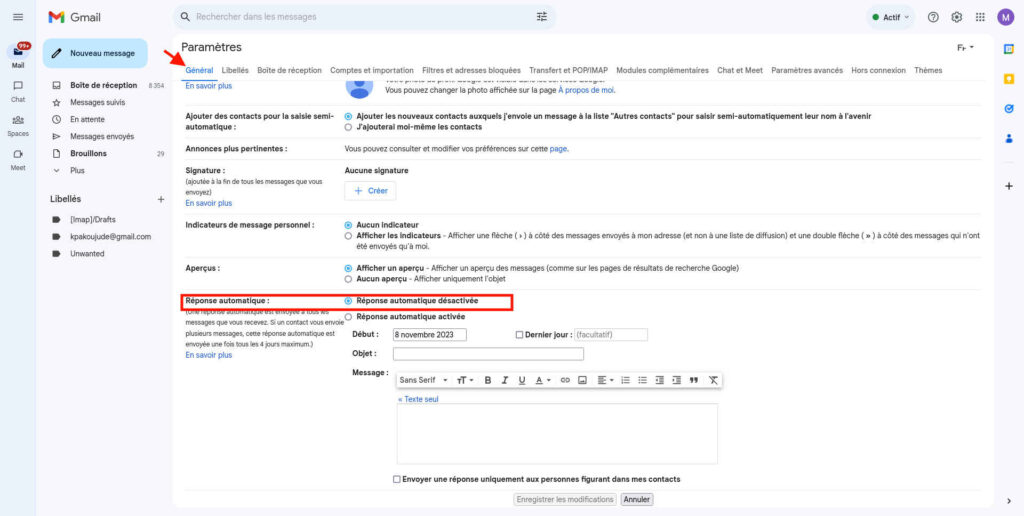Open the Help question mark icon
1024x516 pixels.
tap(933, 17)
